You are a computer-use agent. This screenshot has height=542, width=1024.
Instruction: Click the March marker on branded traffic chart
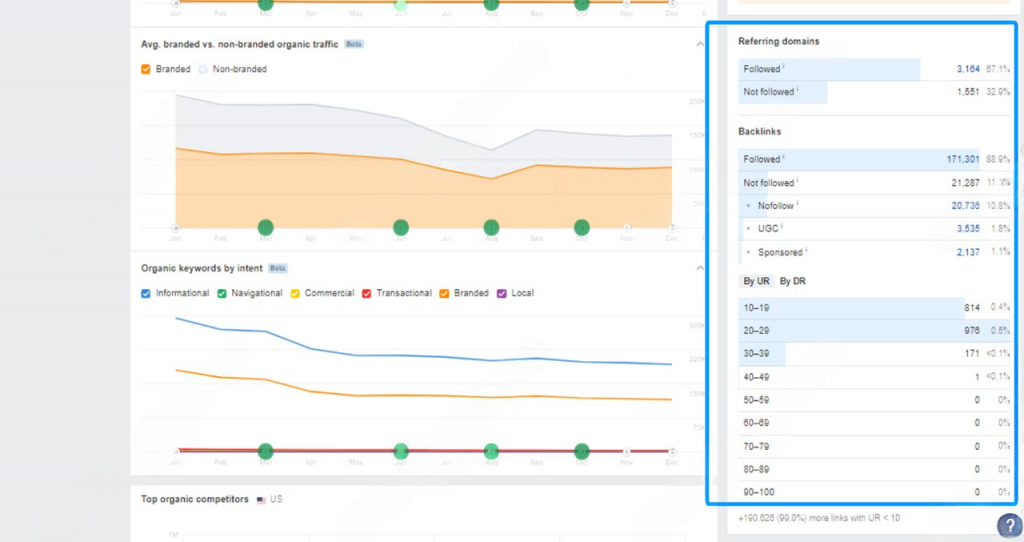click(265, 227)
